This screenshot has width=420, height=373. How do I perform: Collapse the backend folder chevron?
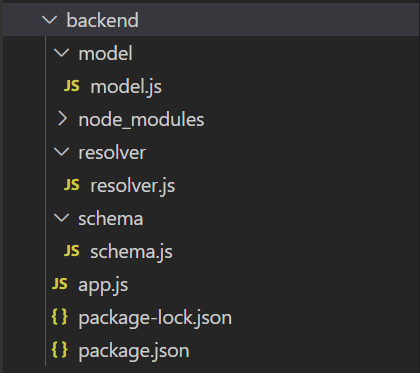click(x=50, y=20)
